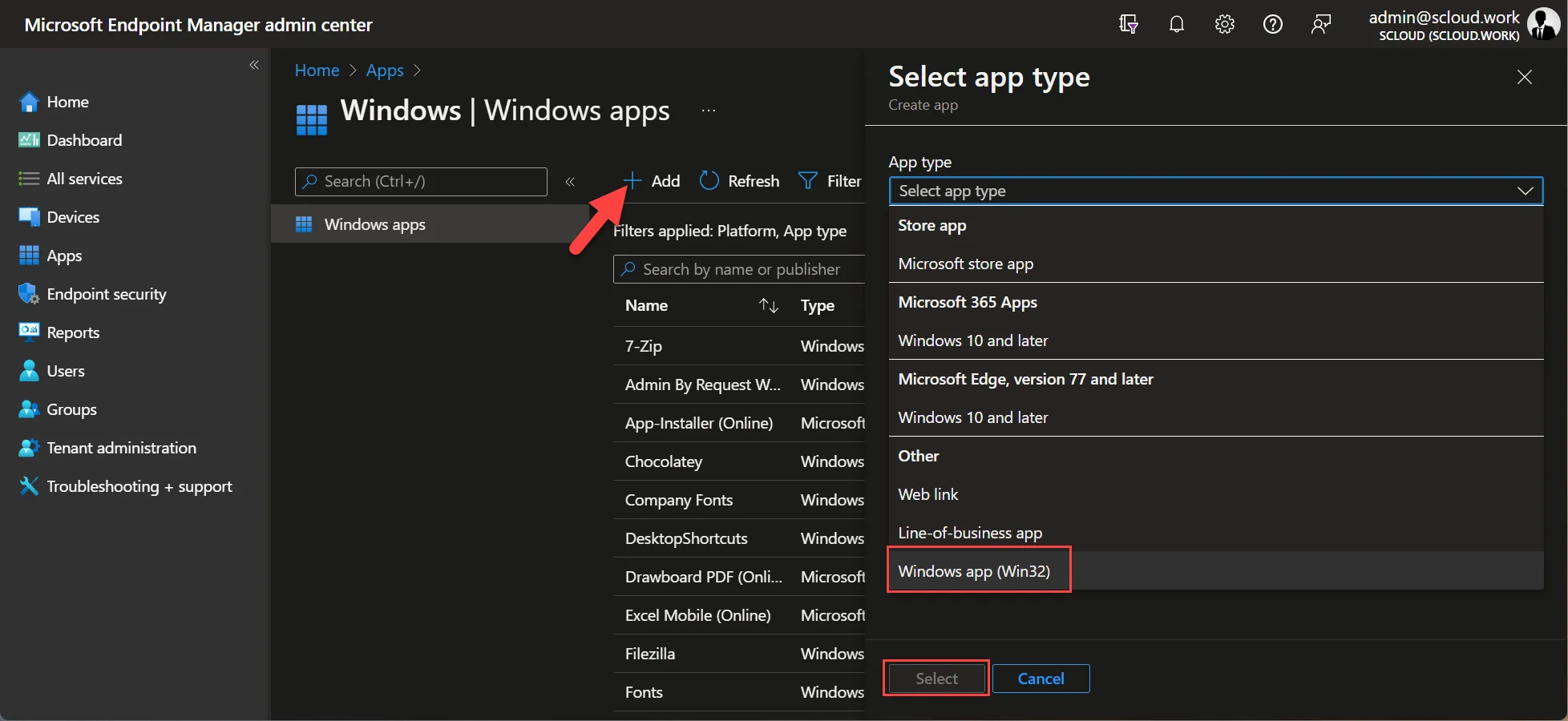Choose Line-of-business app option
Viewport: 1568px width, 721px height.
1216,533
